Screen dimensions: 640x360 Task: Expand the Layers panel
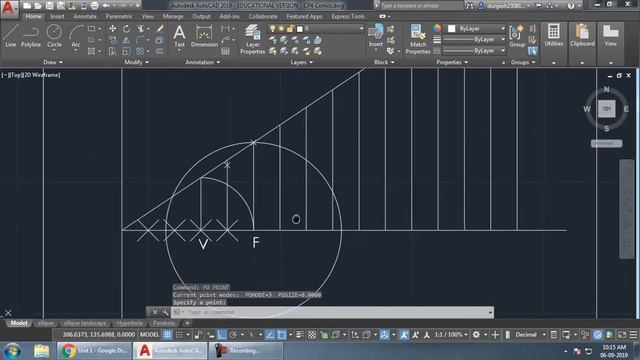click(302, 62)
